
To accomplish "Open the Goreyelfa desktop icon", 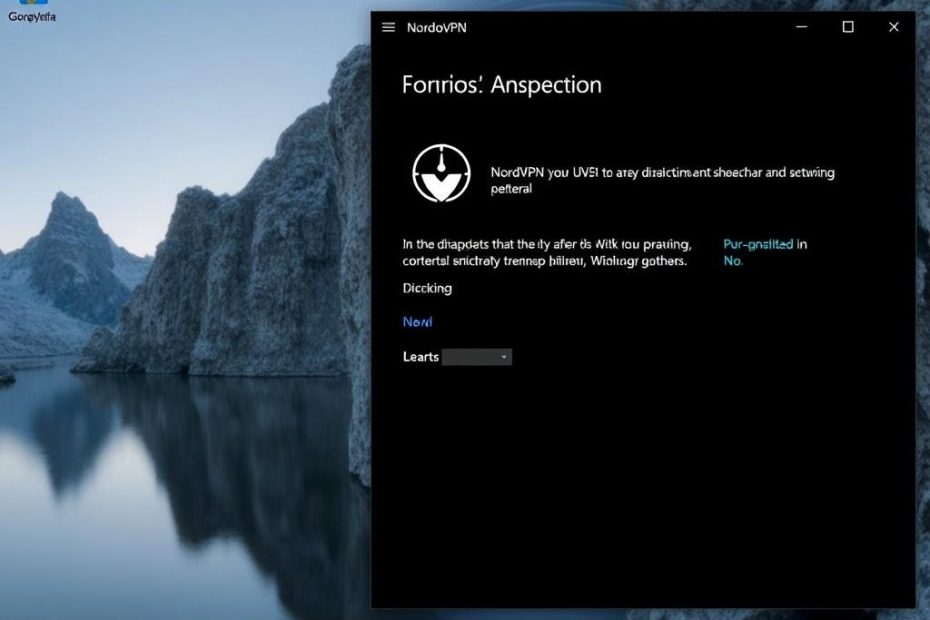I will [x=32, y=12].
